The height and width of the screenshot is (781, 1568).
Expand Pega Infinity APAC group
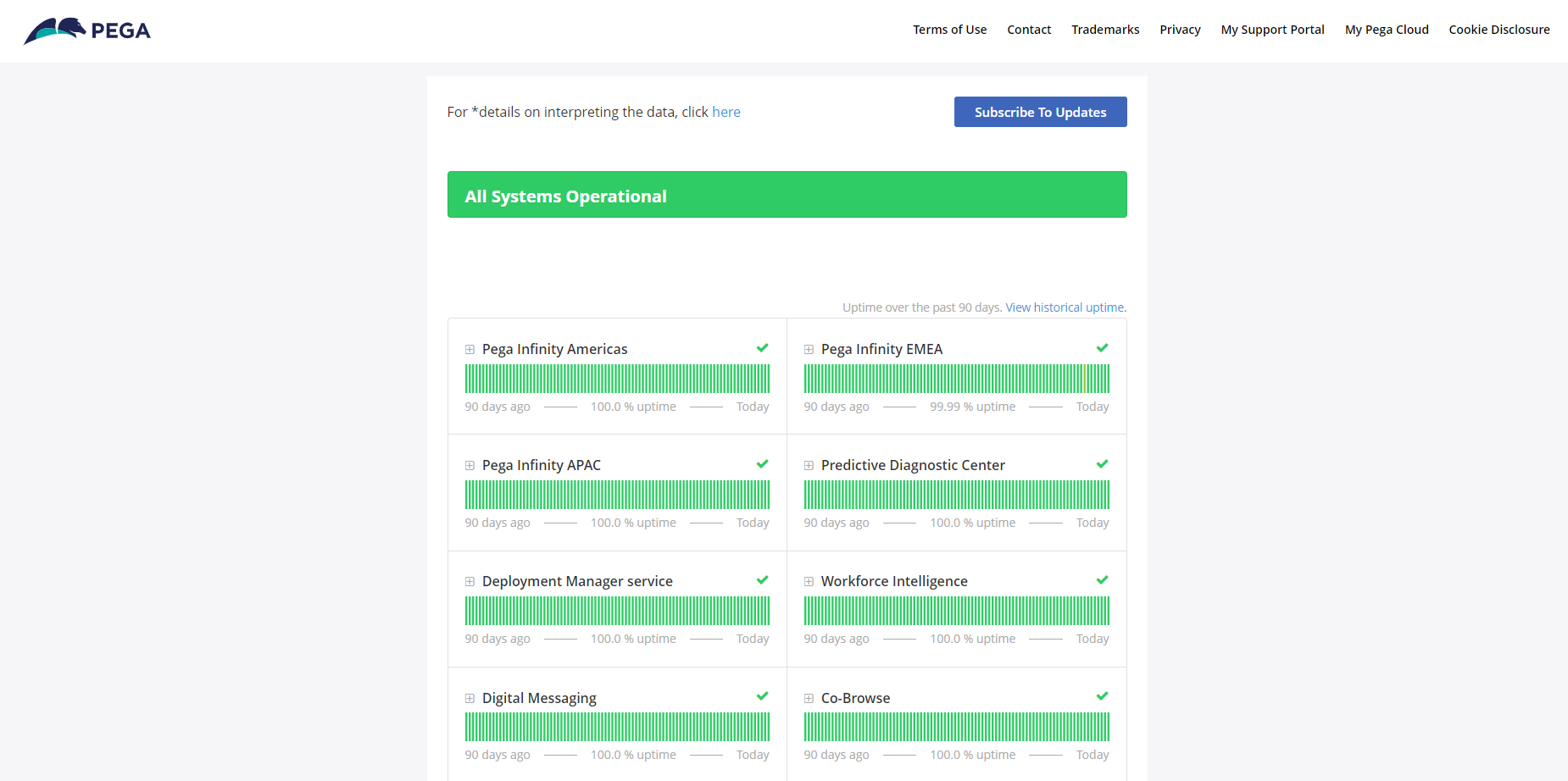pyautogui.click(x=470, y=465)
